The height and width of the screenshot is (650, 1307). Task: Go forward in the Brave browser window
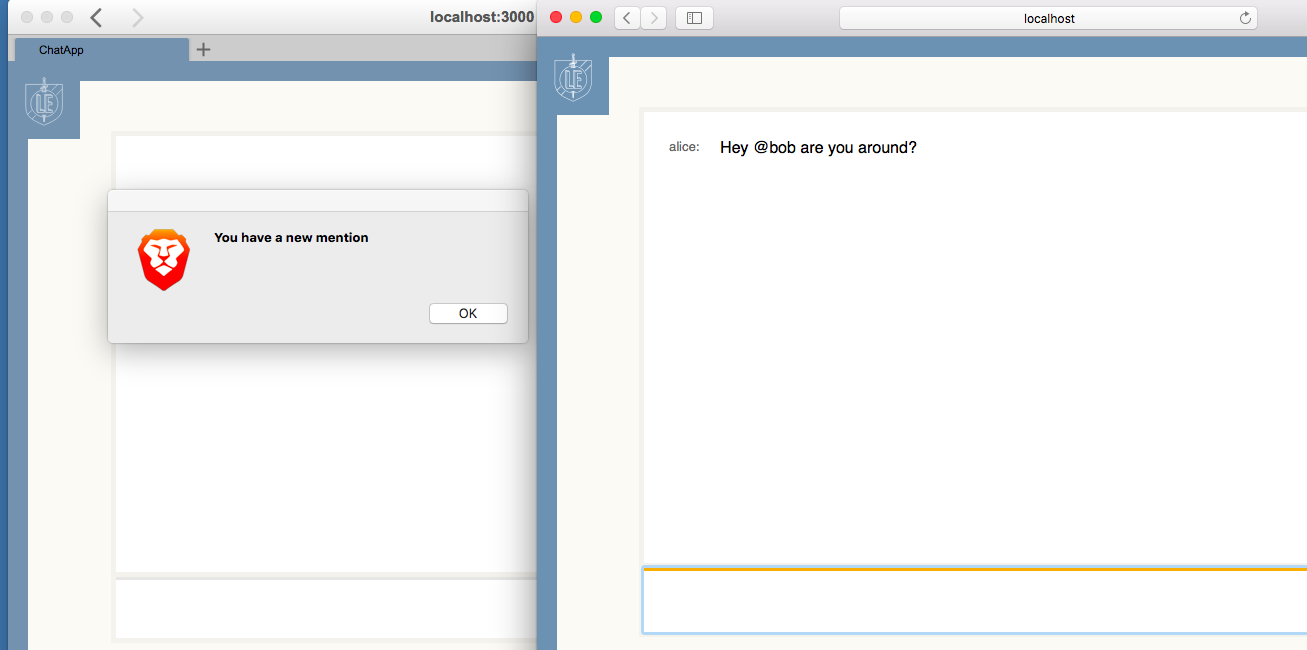tap(138, 18)
